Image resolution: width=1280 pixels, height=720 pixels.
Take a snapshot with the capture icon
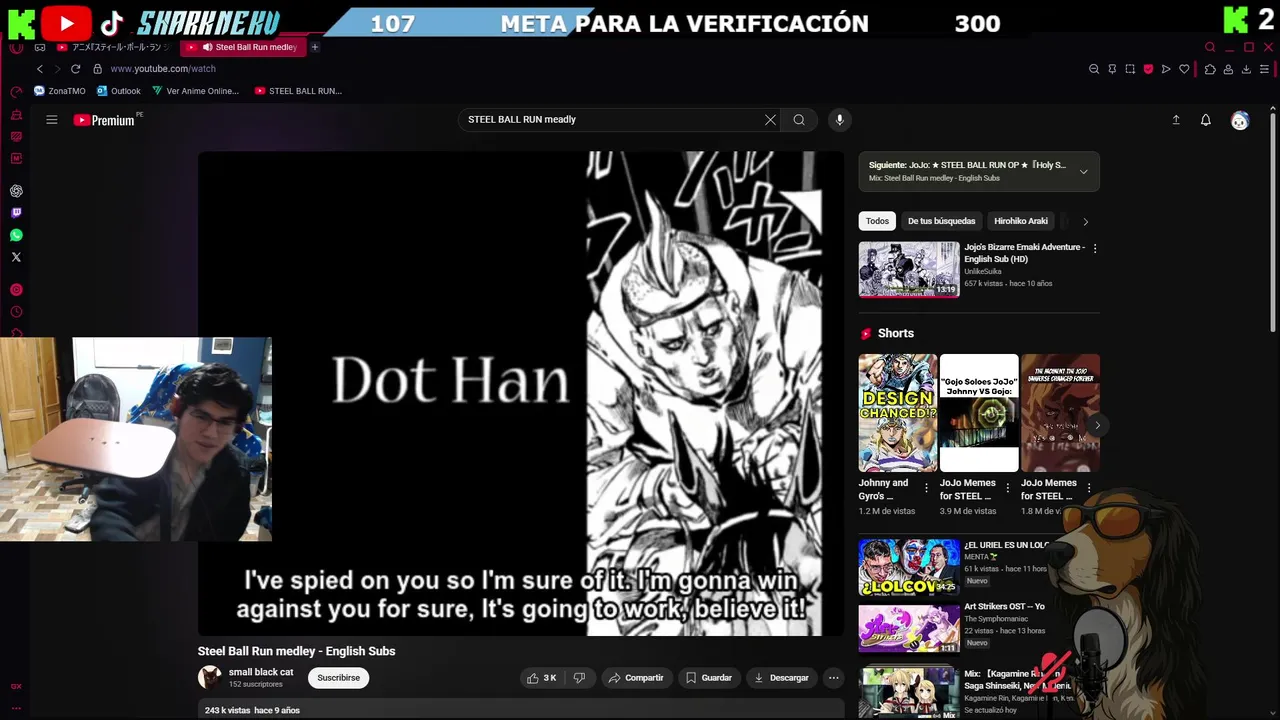1130,69
